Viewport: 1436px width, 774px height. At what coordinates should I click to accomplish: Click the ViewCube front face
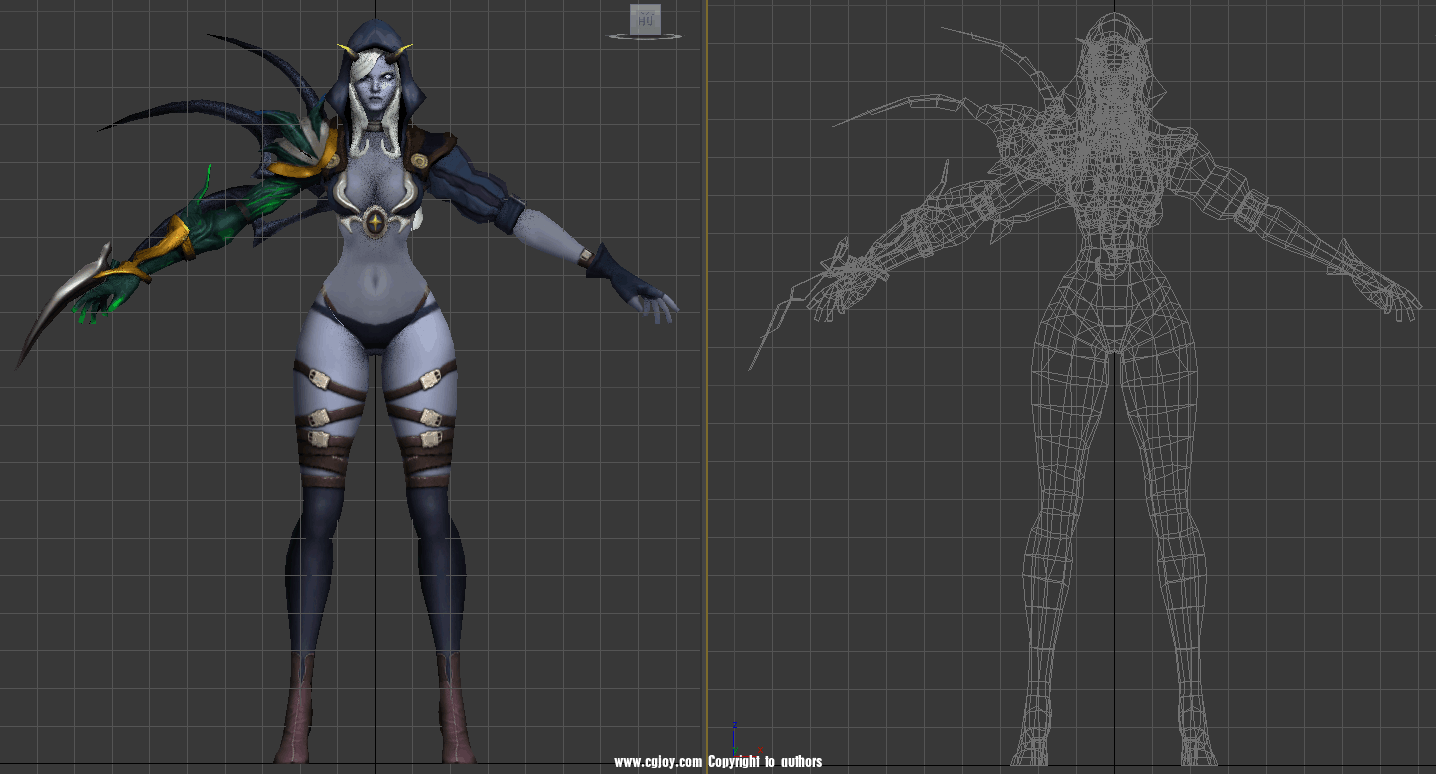645,20
